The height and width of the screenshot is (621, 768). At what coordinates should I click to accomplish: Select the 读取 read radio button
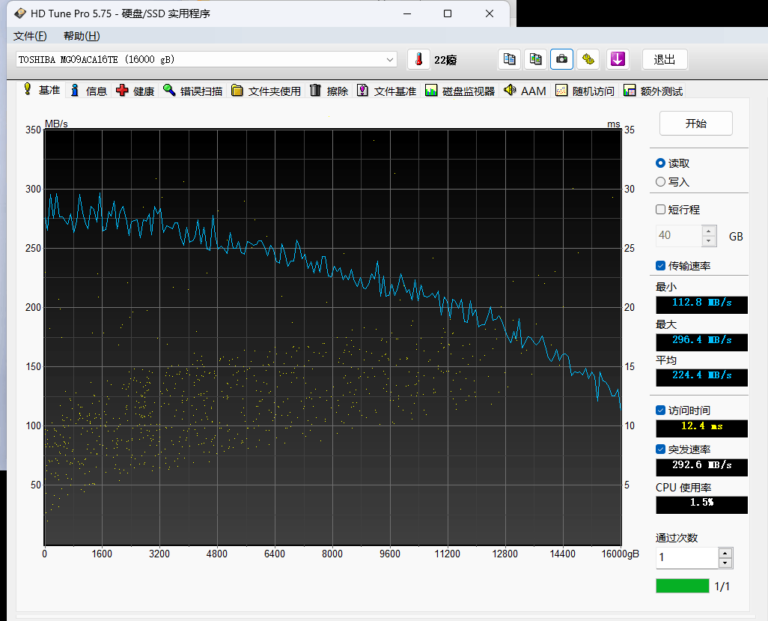click(x=661, y=163)
